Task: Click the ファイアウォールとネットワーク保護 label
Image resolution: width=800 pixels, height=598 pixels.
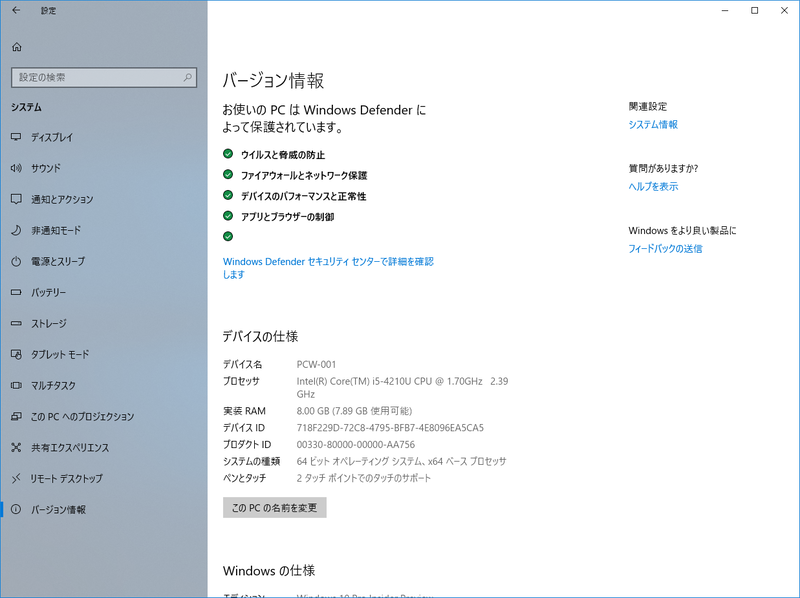Action: (x=304, y=176)
